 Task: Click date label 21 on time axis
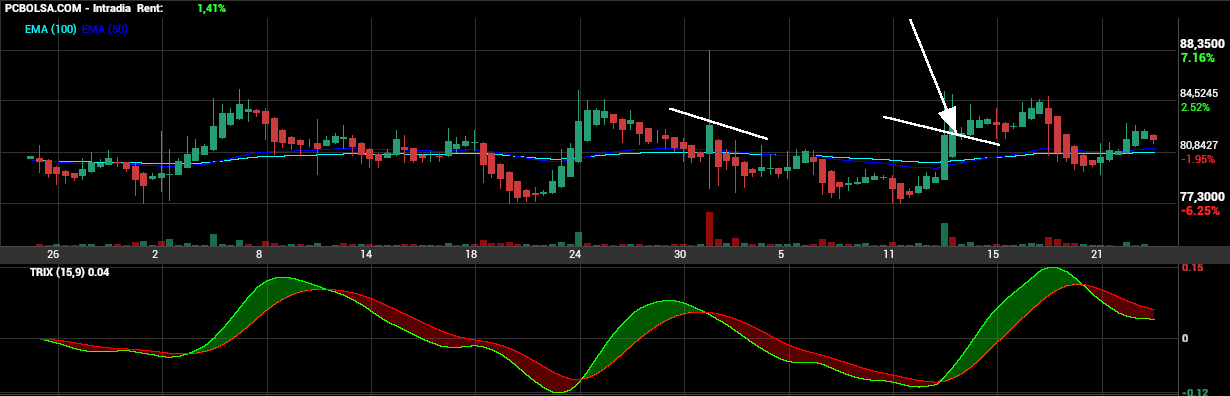(x=1097, y=255)
